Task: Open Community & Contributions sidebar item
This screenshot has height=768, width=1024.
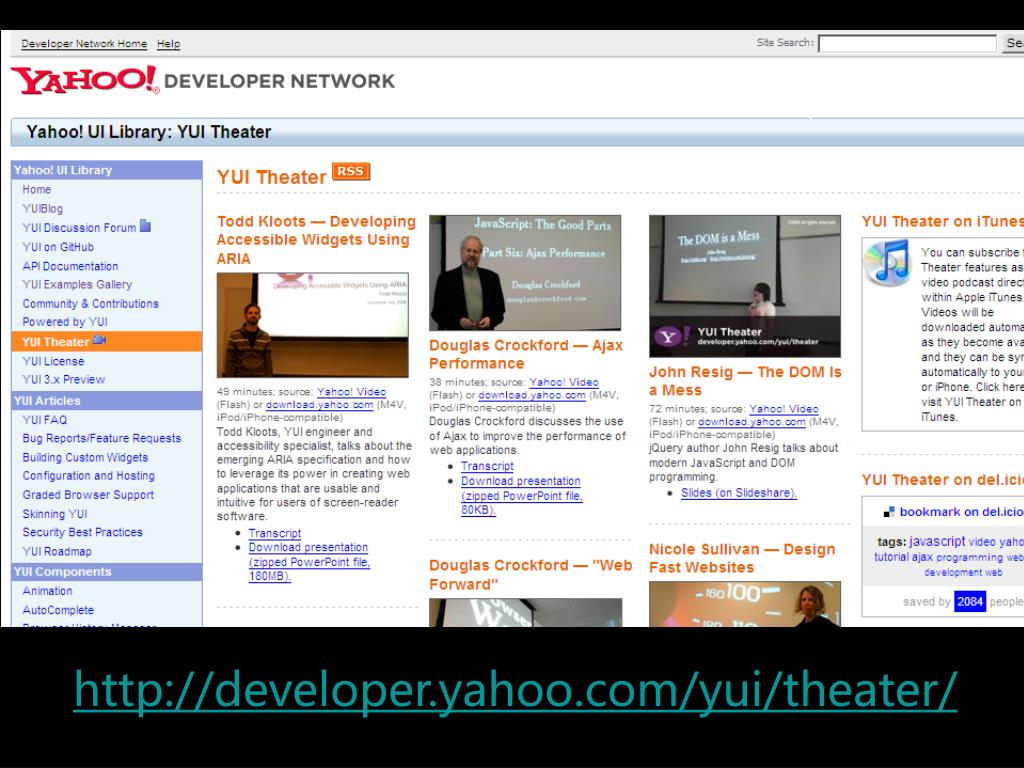Action: tap(91, 304)
